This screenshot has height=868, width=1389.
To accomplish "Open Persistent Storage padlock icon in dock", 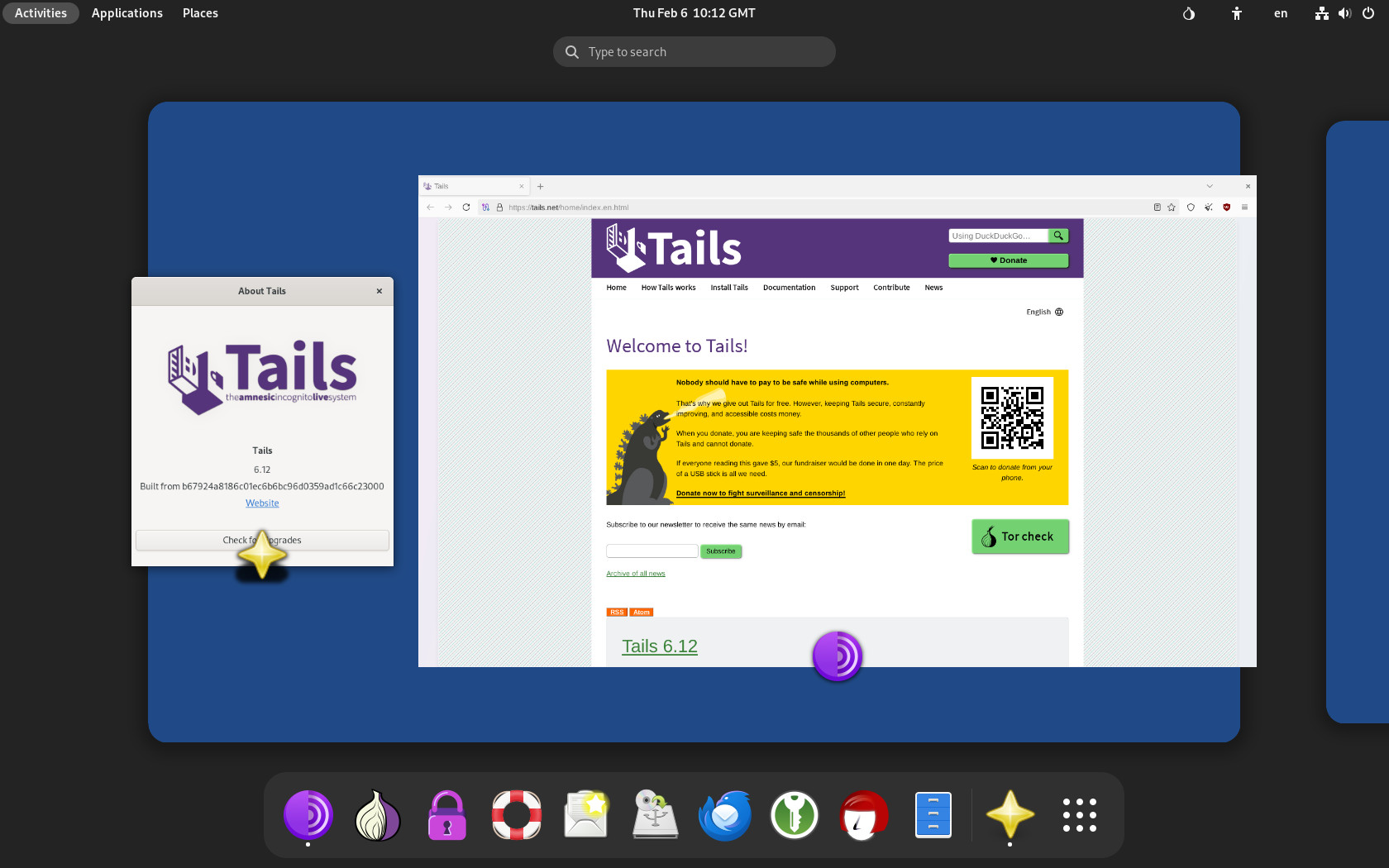I will click(447, 815).
